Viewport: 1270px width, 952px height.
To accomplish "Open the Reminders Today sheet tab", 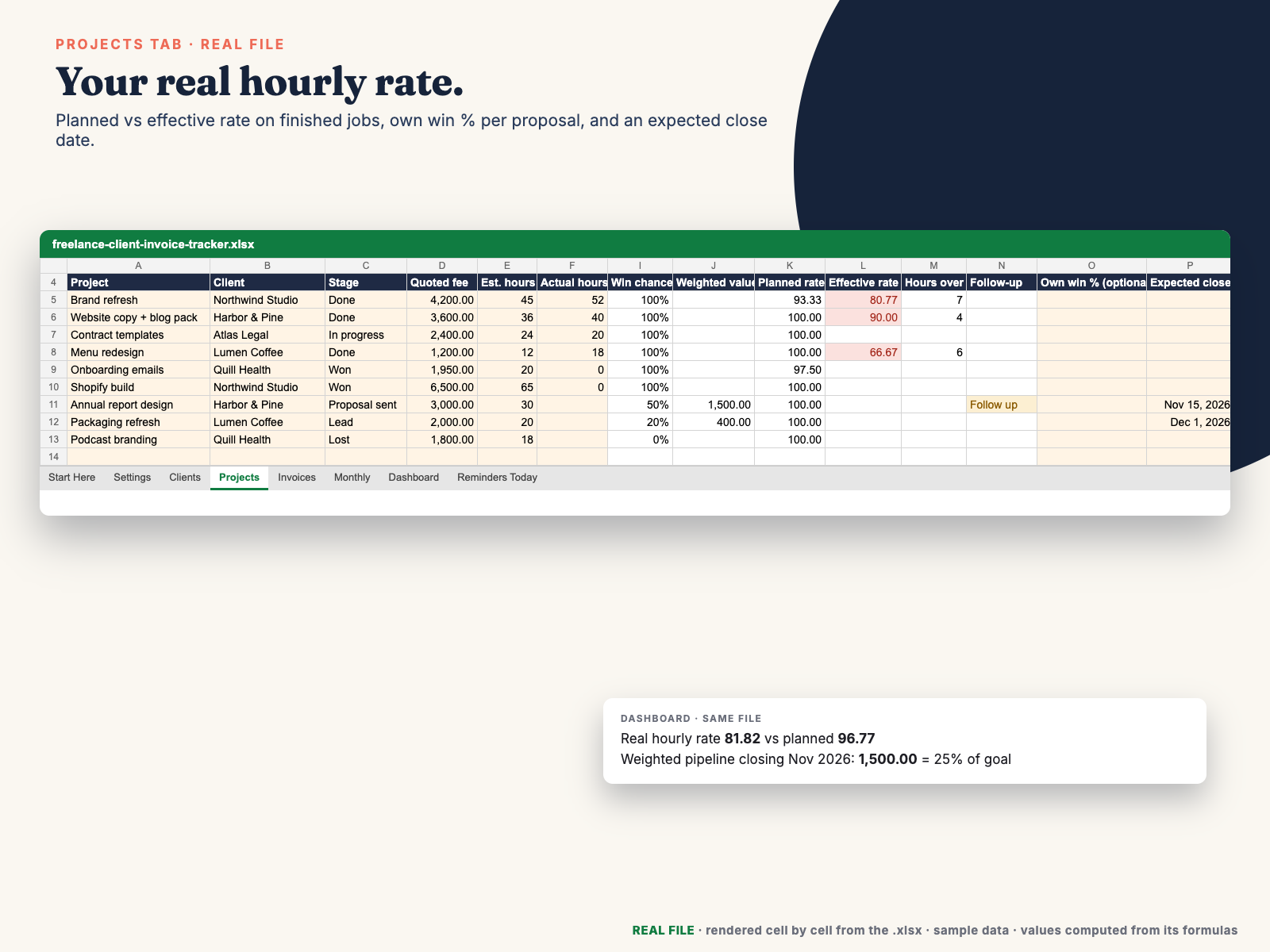I will click(497, 478).
